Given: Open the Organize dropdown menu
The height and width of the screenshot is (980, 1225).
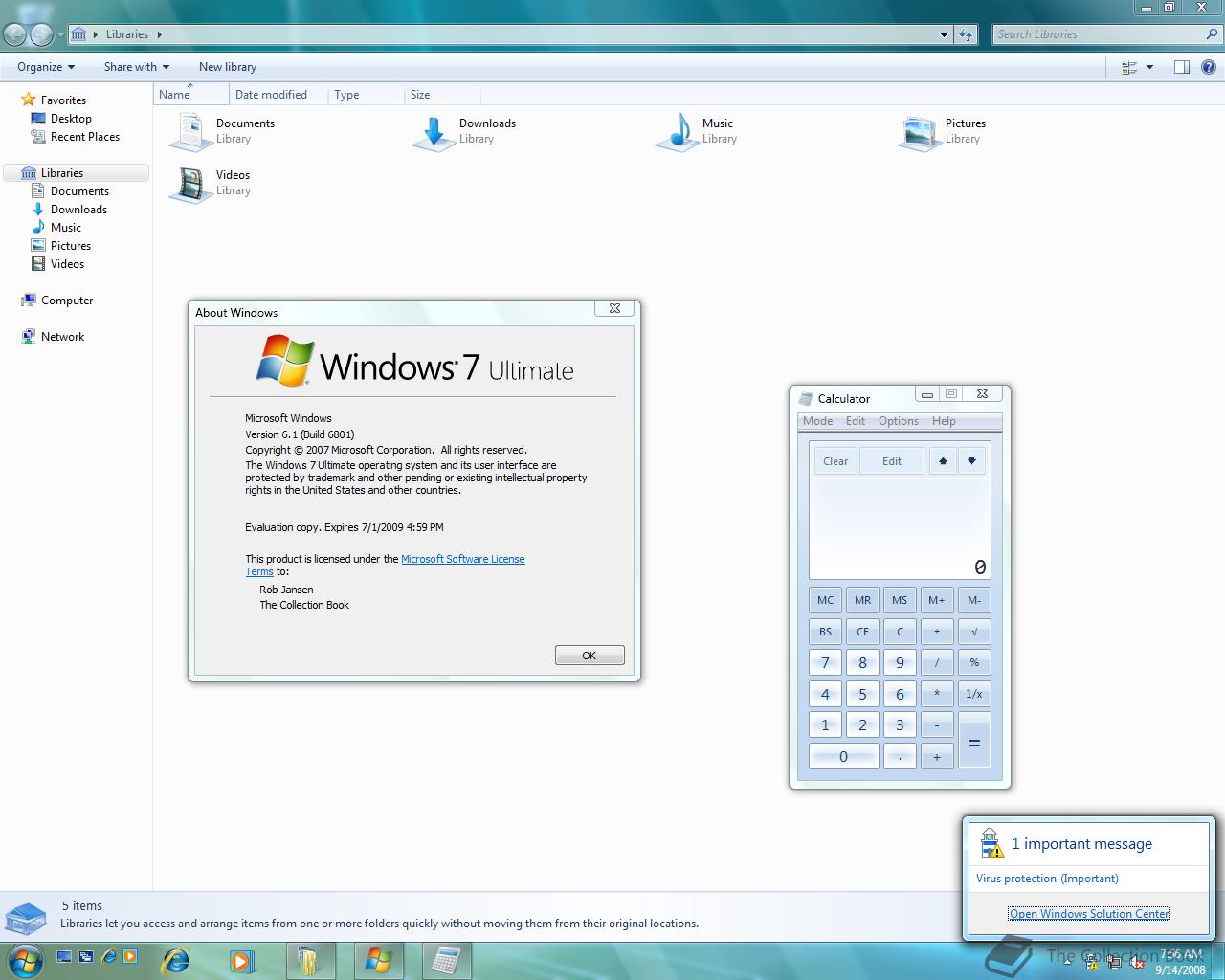Looking at the screenshot, I should click(46, 67).
